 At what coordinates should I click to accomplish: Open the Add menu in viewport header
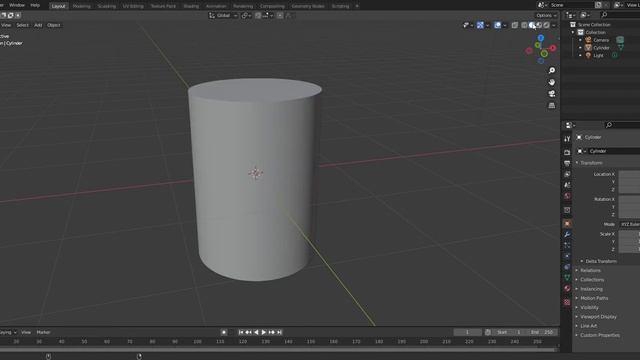point(38,25)
